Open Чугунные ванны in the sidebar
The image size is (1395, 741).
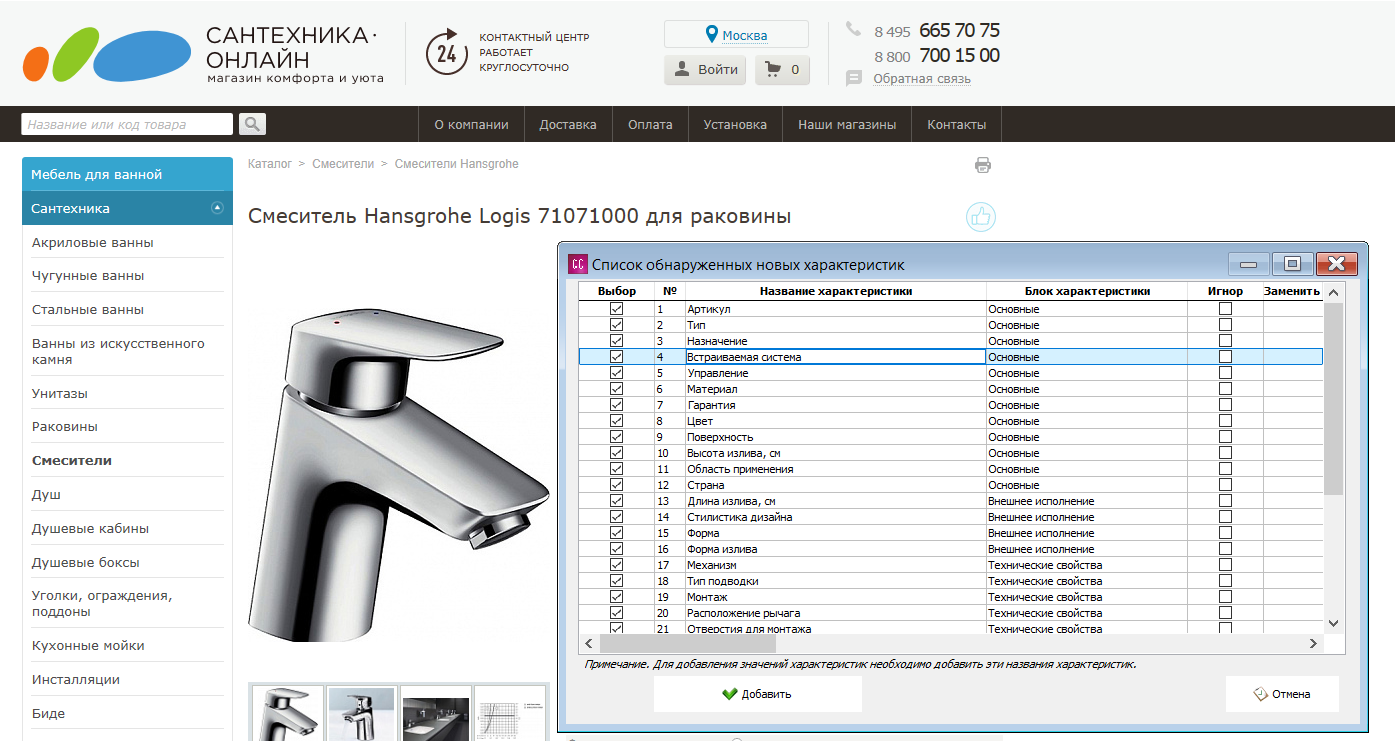click(x=88, y=275)
